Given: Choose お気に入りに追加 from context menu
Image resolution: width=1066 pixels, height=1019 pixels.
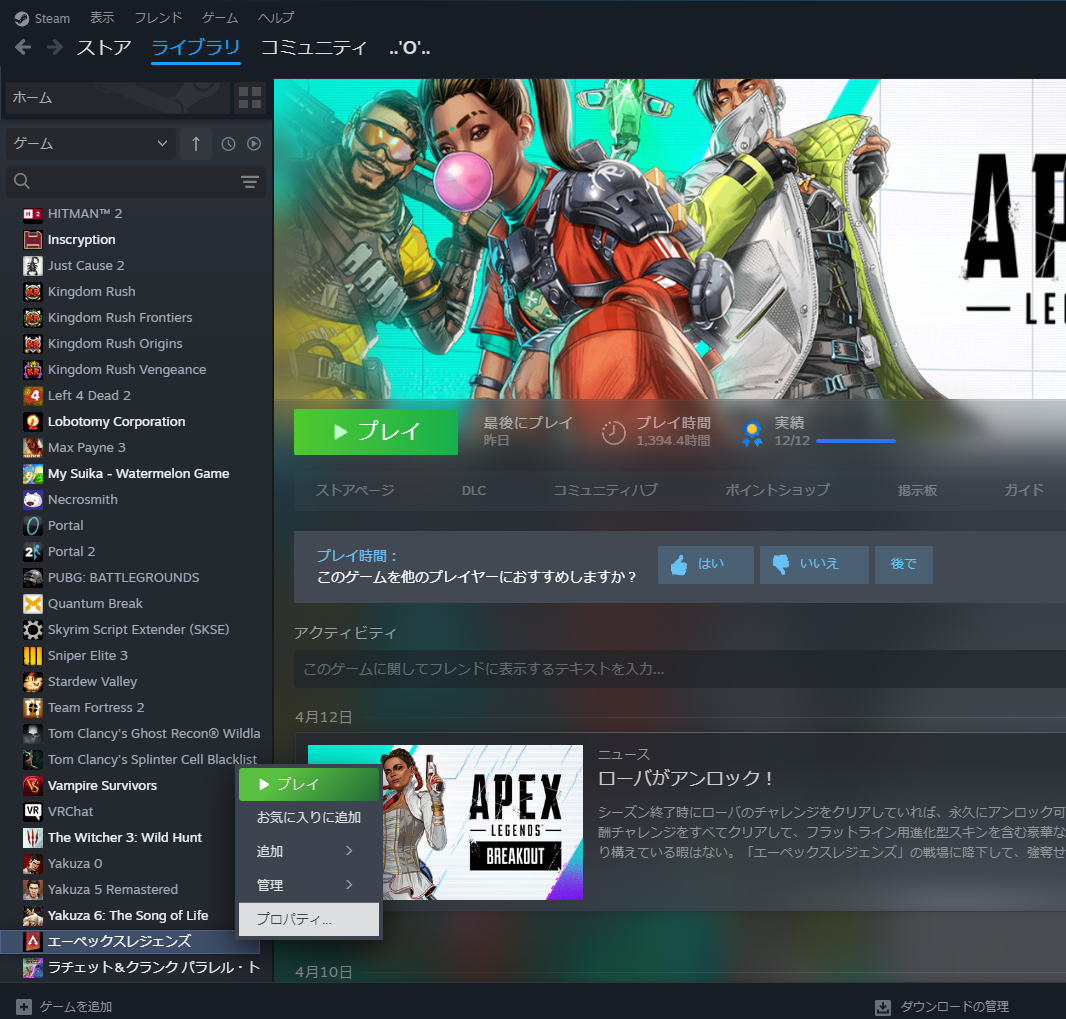Looking at the screenshot, I should pos(309,818).
